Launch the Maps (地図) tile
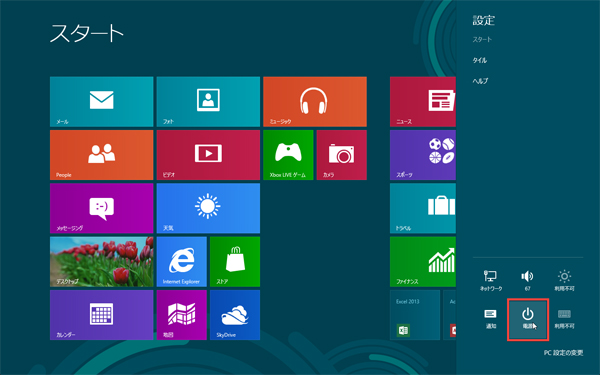 coord(182,315)
